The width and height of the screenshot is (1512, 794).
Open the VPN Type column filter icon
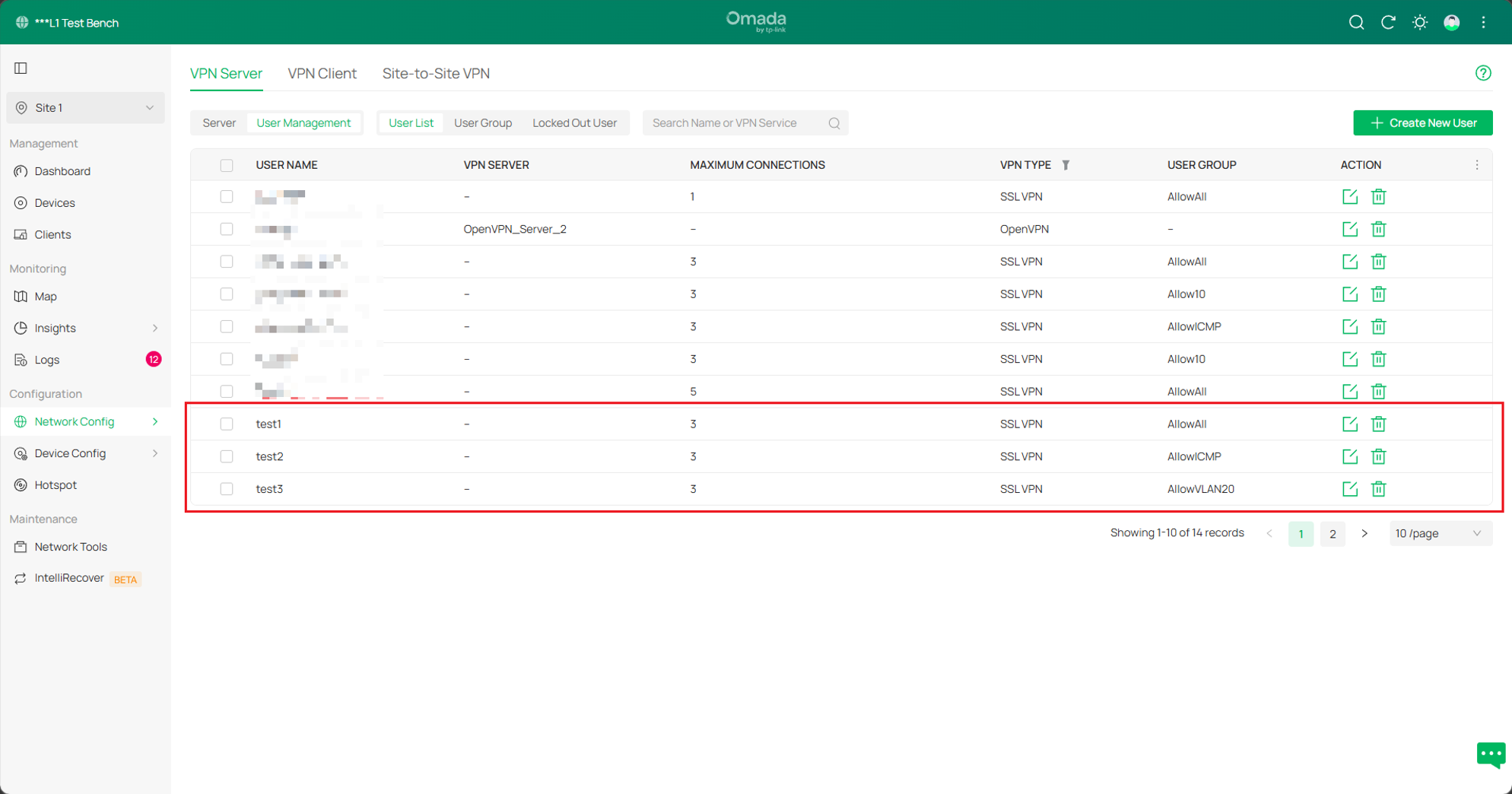[x=1066, y=165]
